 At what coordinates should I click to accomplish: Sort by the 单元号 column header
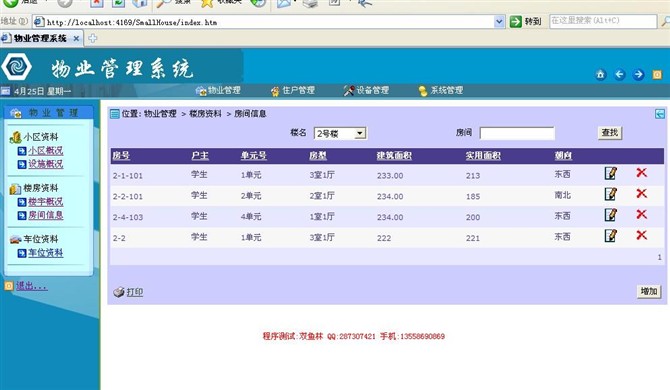coord(253,156)
